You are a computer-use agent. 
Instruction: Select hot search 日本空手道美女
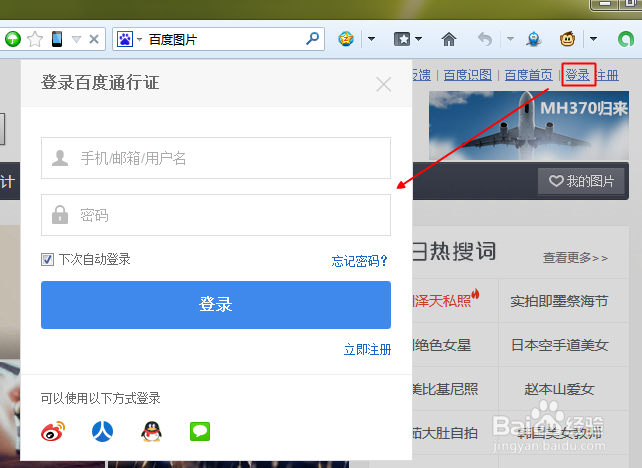(559, 345)
